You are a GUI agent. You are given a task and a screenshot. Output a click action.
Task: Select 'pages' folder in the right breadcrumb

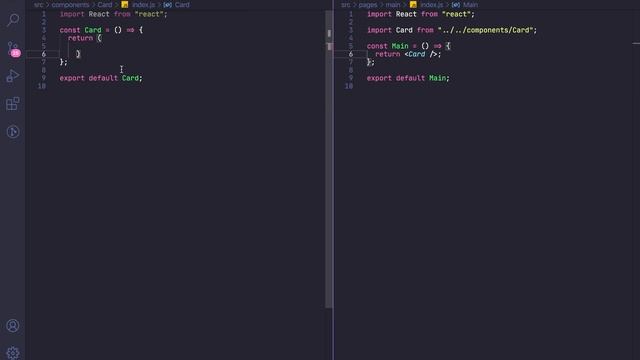[x=368, y=4]
